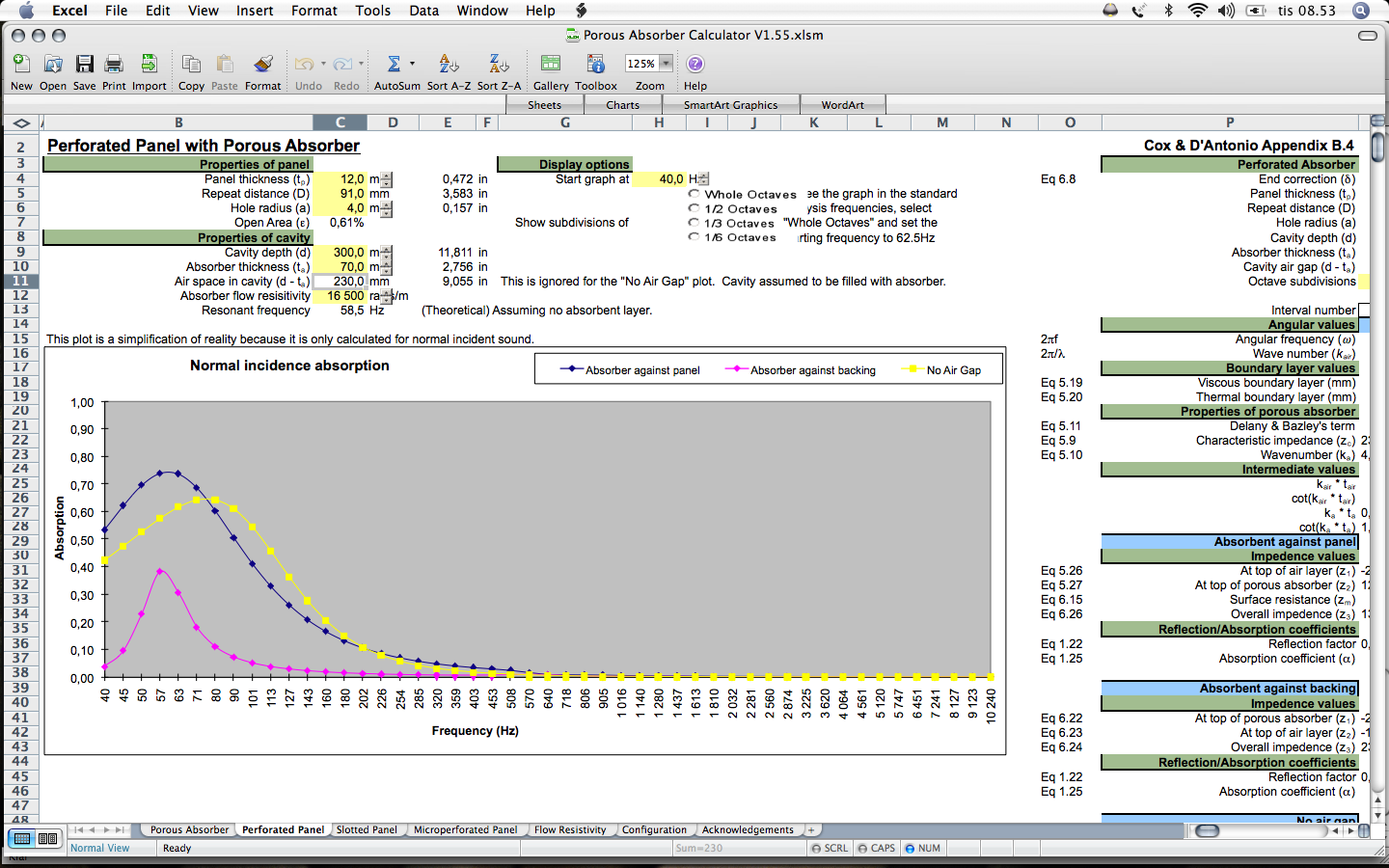The width and height of the screenshot is (1389, 868).
Task: Select the Whole Octaves radio button
Action: tap(694, 194)
